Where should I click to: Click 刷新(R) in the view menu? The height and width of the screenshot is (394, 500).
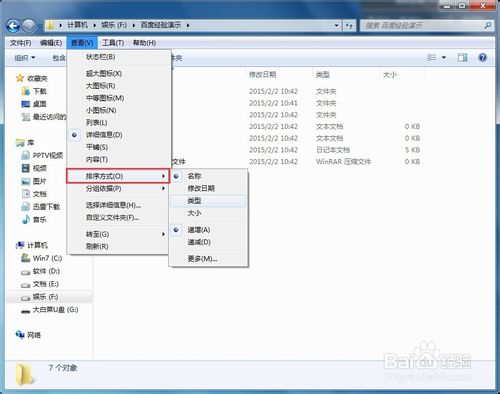click(x=119, y=247)
